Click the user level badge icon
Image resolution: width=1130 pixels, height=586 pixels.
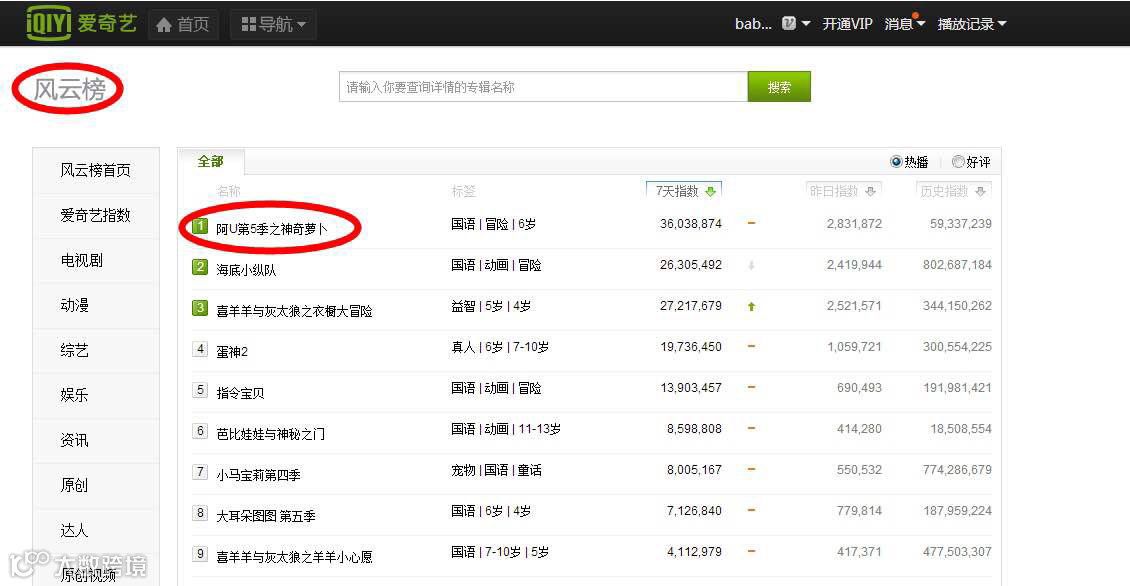[789, 23]
